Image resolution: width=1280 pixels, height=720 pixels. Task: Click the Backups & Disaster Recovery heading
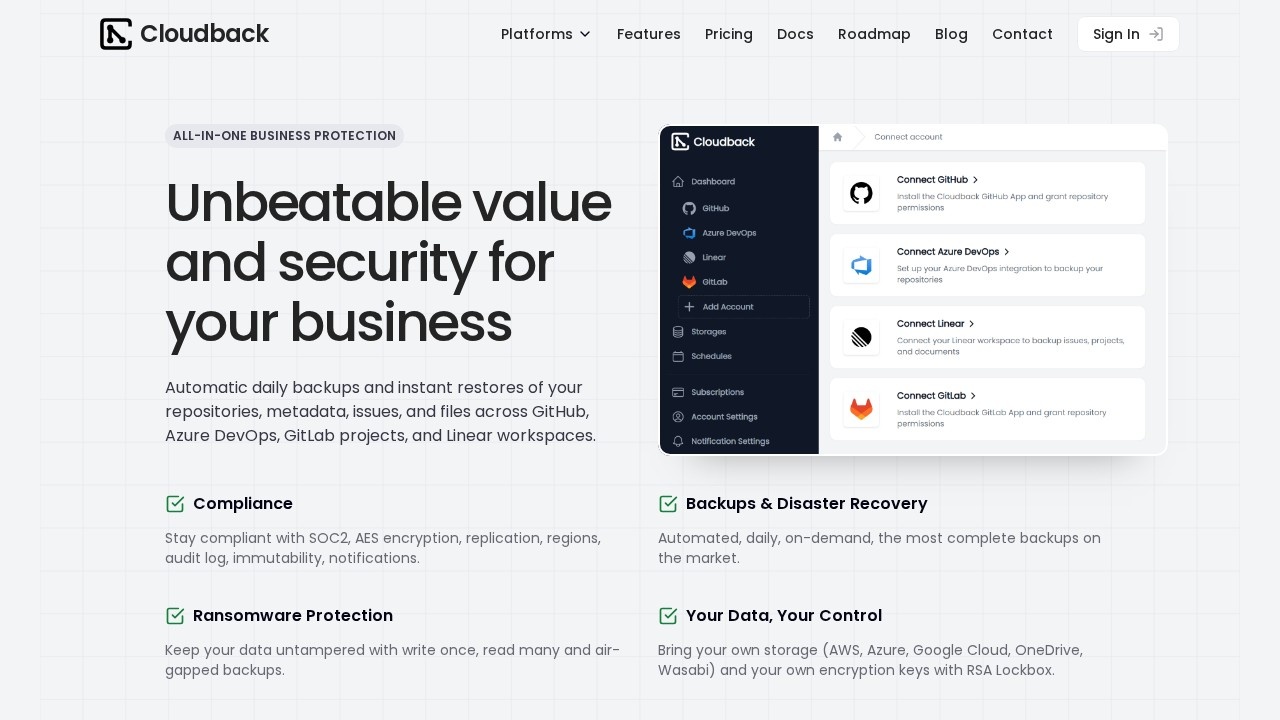[x=807, y=504]
